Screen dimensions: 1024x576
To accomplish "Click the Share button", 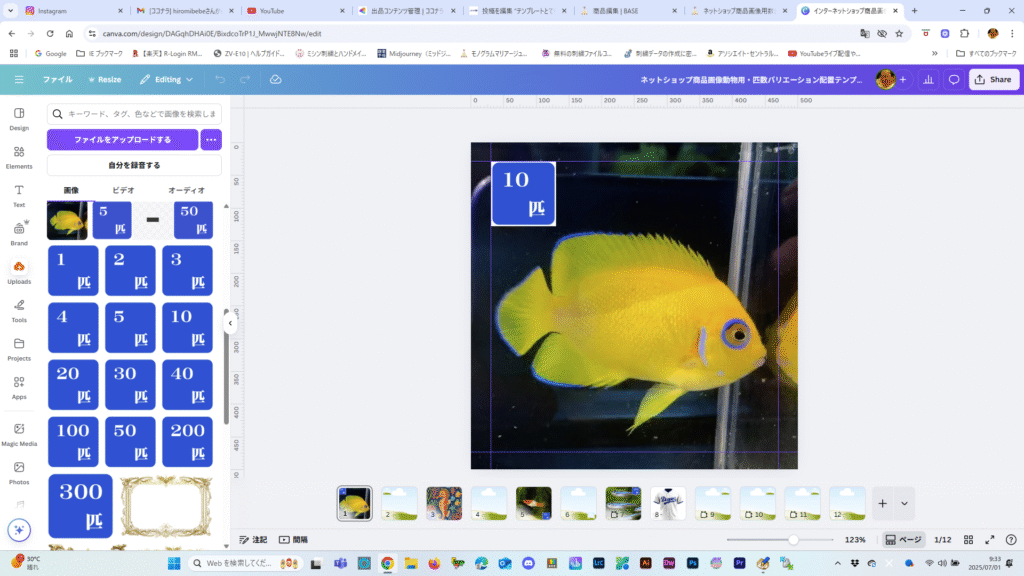I will pos(993,80).
